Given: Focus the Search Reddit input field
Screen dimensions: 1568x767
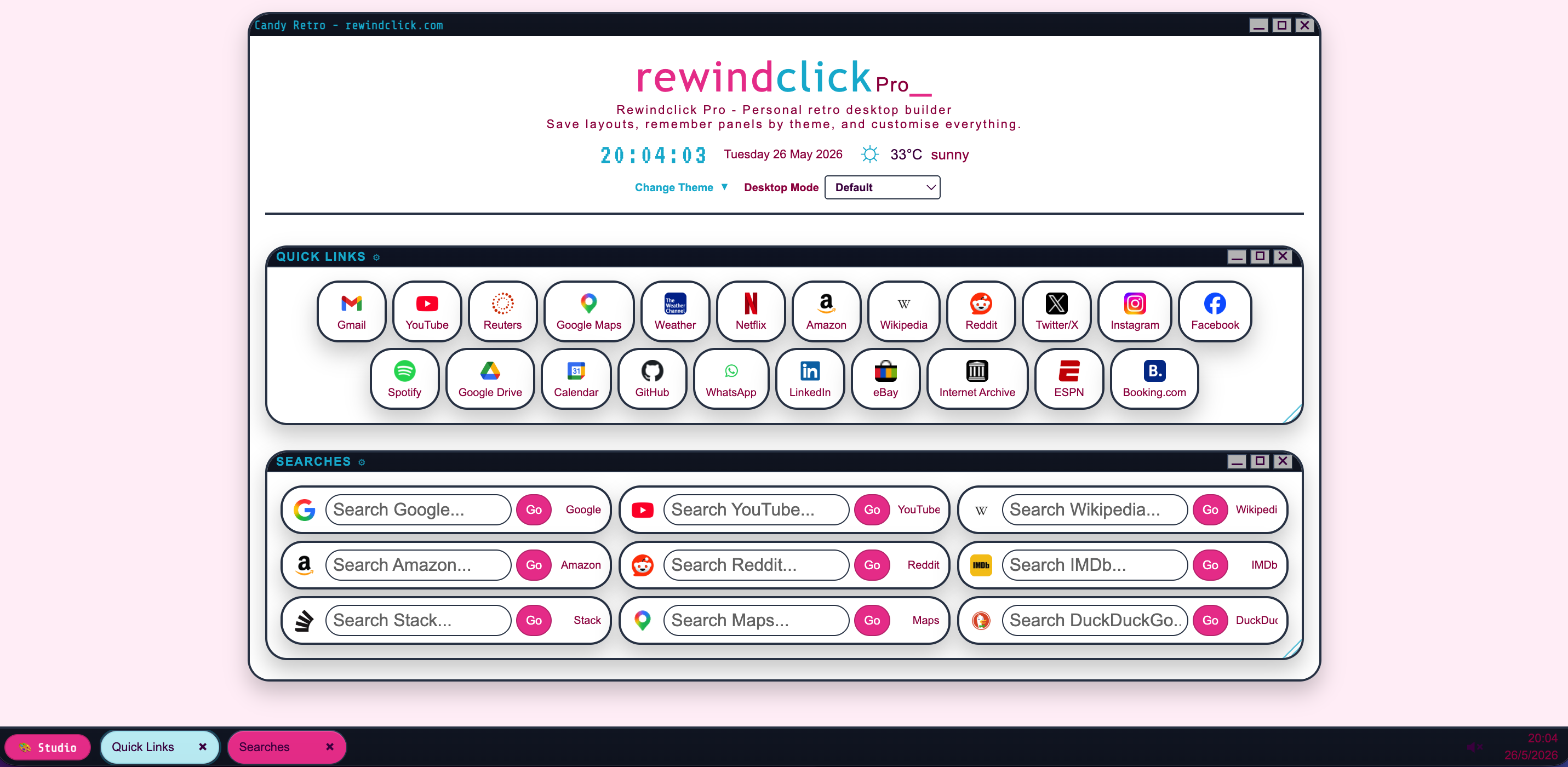Looking at the screenshot, I should click(x=756, y=565).
